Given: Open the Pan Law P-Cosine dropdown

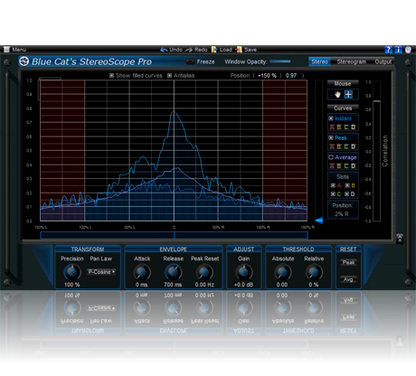Looking at the screenshot, I should 101,272.
